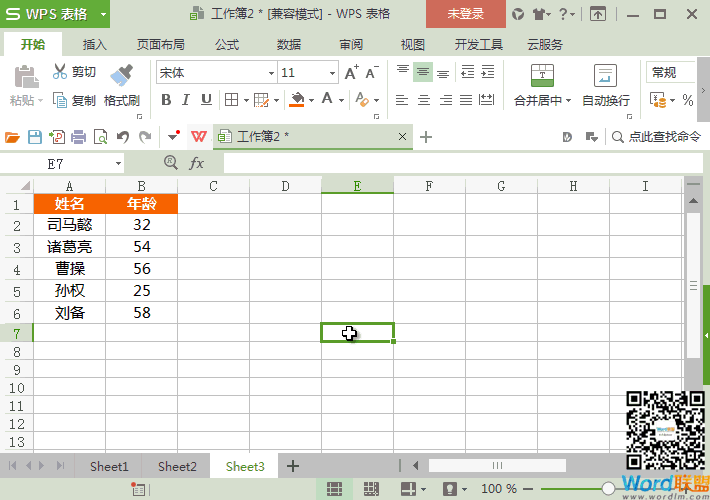Open file with the folder icon
Screen dimensions: 710x500
point(12,137)
